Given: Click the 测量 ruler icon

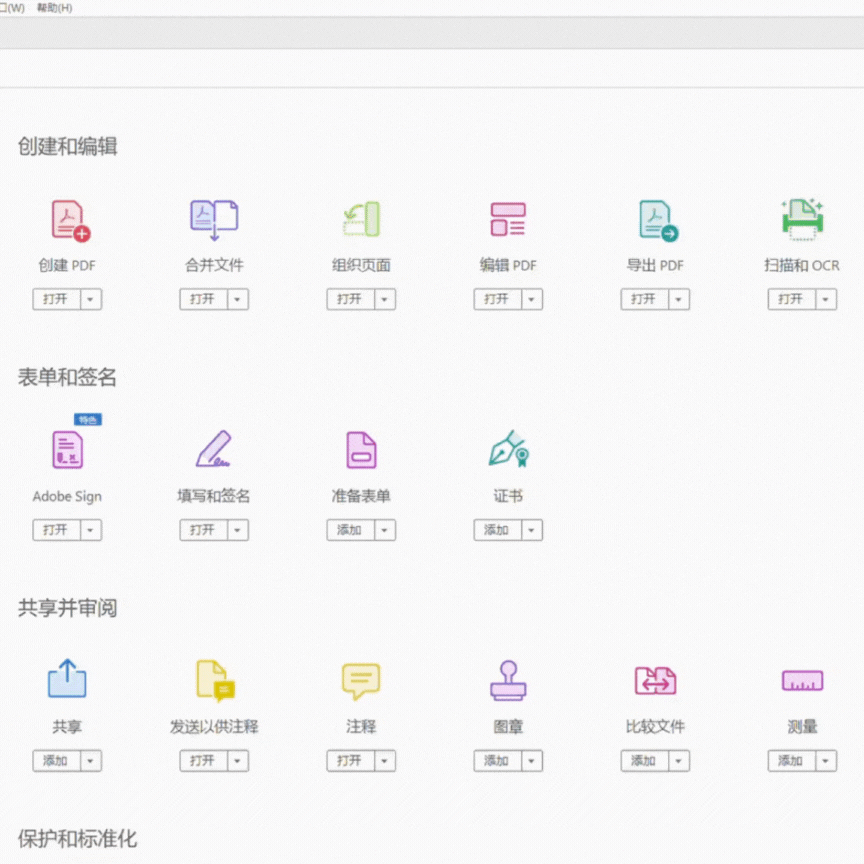Looking at the screenshot, I should click(801, 681).
